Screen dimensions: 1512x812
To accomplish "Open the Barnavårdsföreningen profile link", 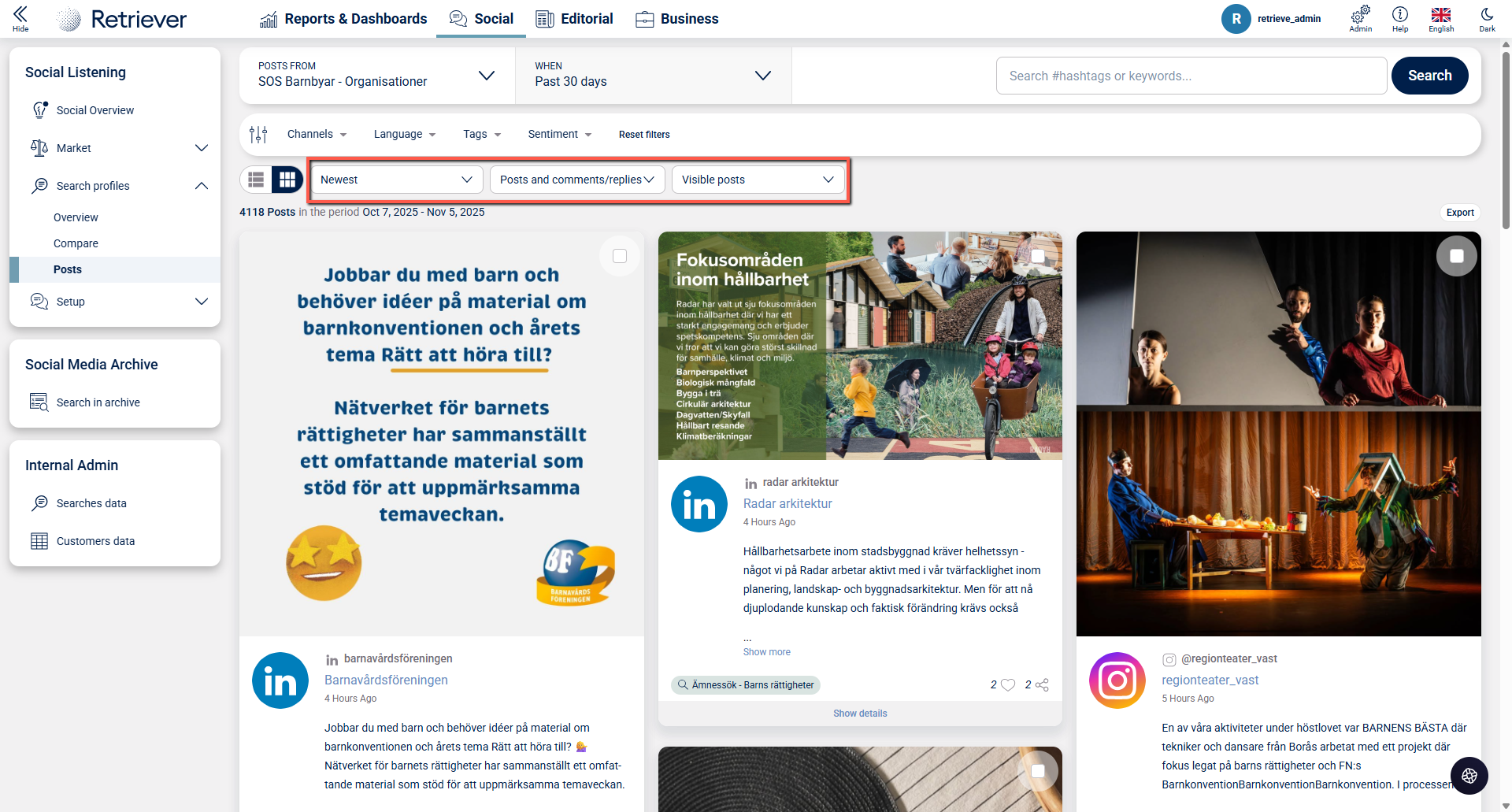I will tap(386, 680).
